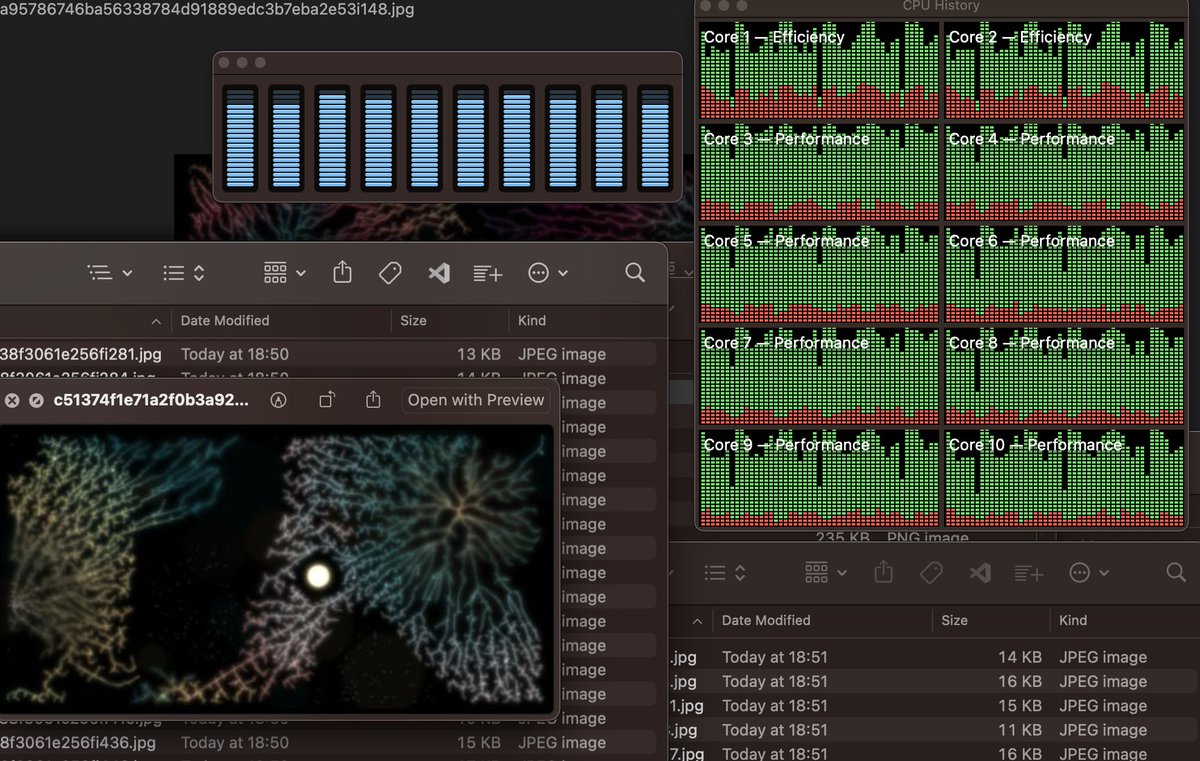Click the Core 6 — Performance graph
1200x761 pixels.
[1065, 274]
